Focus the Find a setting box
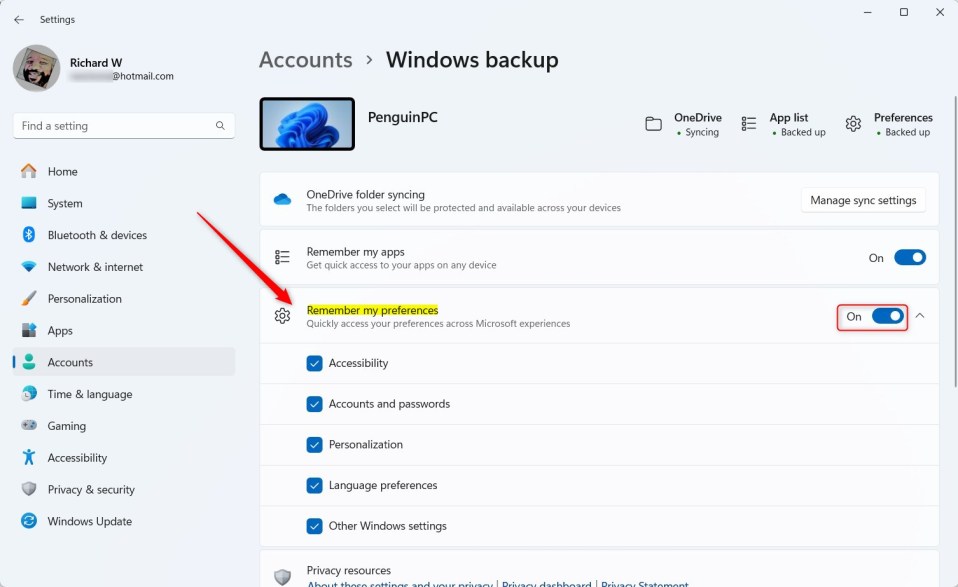Viewport: 958px width, 587px height. (x=124, y=126)
